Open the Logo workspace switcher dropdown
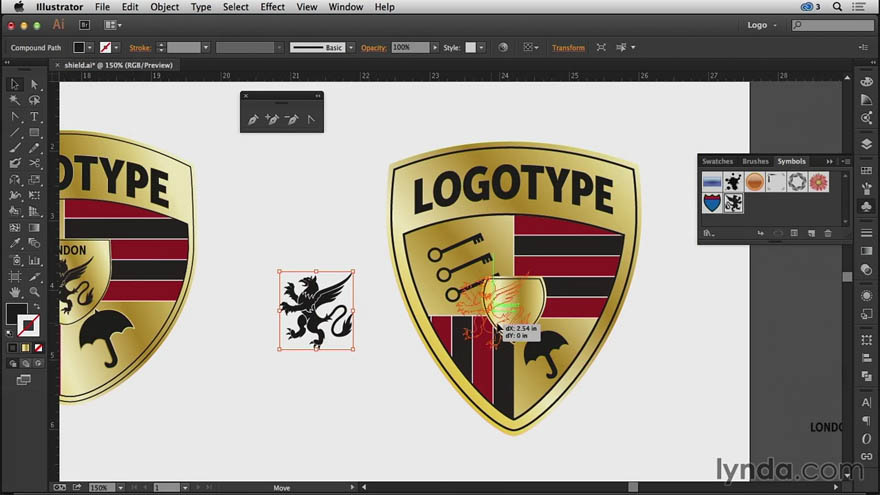The image size is (880, 495). pos(775,25)
